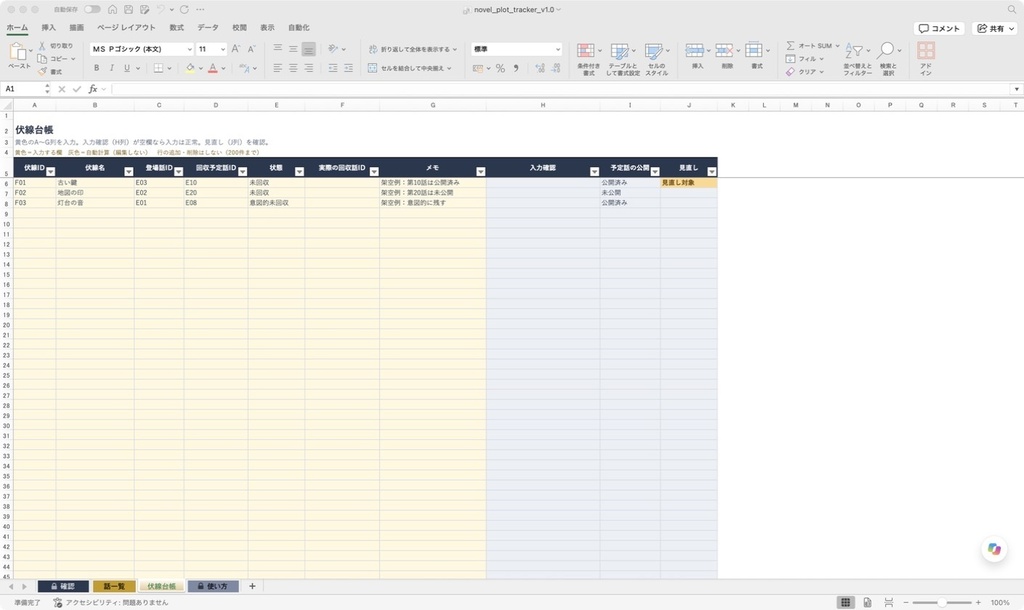Open the クリア clear menu

click(805, 72)
